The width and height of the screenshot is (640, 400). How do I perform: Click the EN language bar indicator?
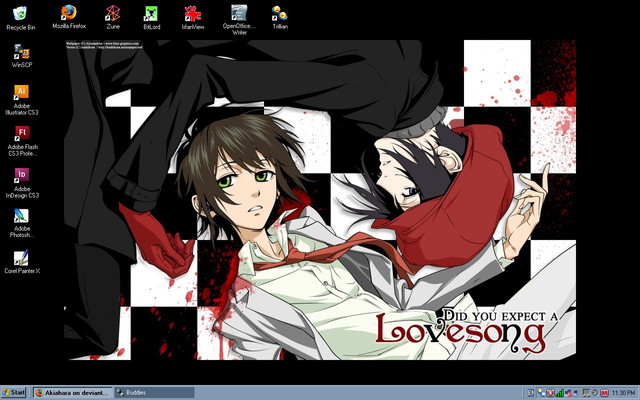(531, 393)
